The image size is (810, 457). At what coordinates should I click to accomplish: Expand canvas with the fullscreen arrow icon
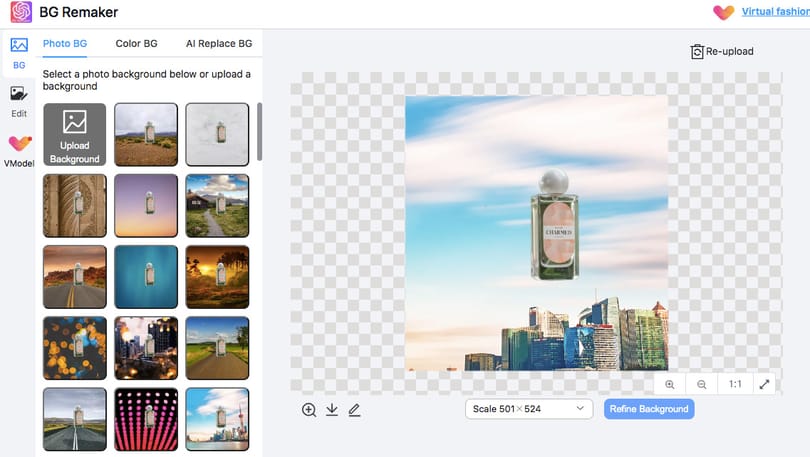pos(765,384)
